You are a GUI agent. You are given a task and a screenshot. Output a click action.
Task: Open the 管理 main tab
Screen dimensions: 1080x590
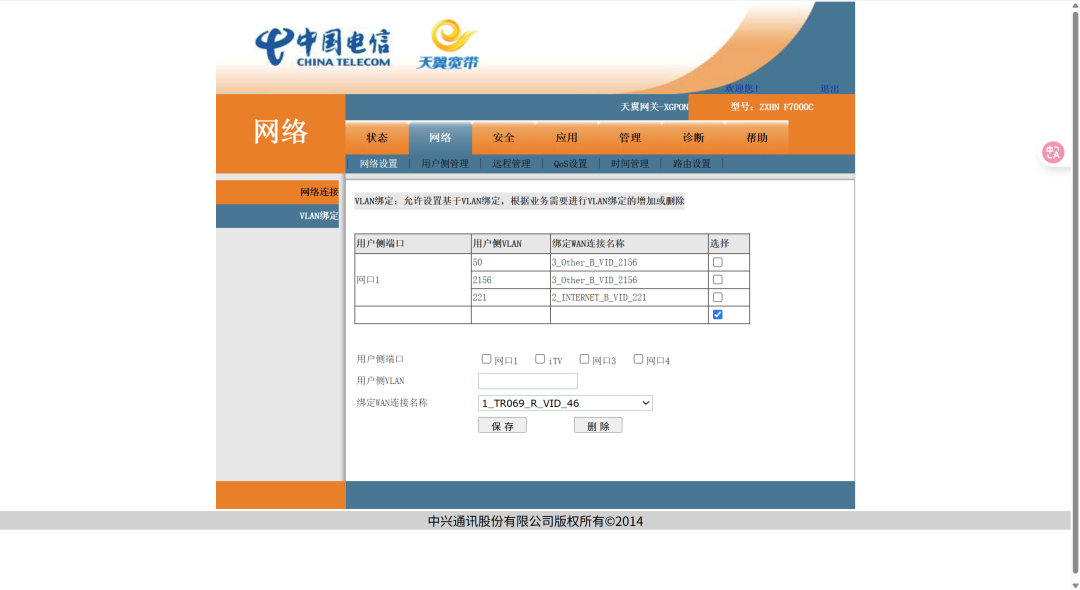(x=630, y=138)
